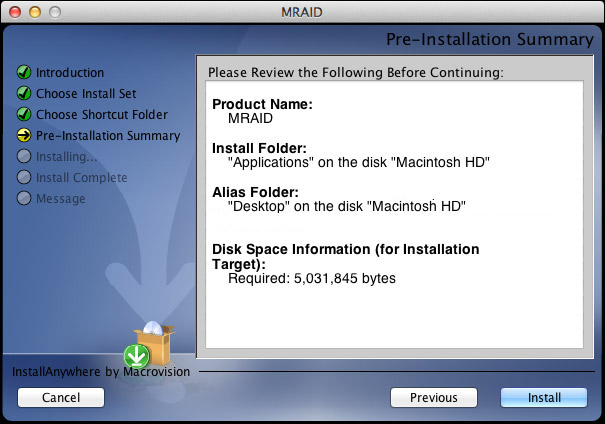The width and height of the screenshot is (605, 424).
Task: Select the Introduction step label
Action: pos(70,73)
